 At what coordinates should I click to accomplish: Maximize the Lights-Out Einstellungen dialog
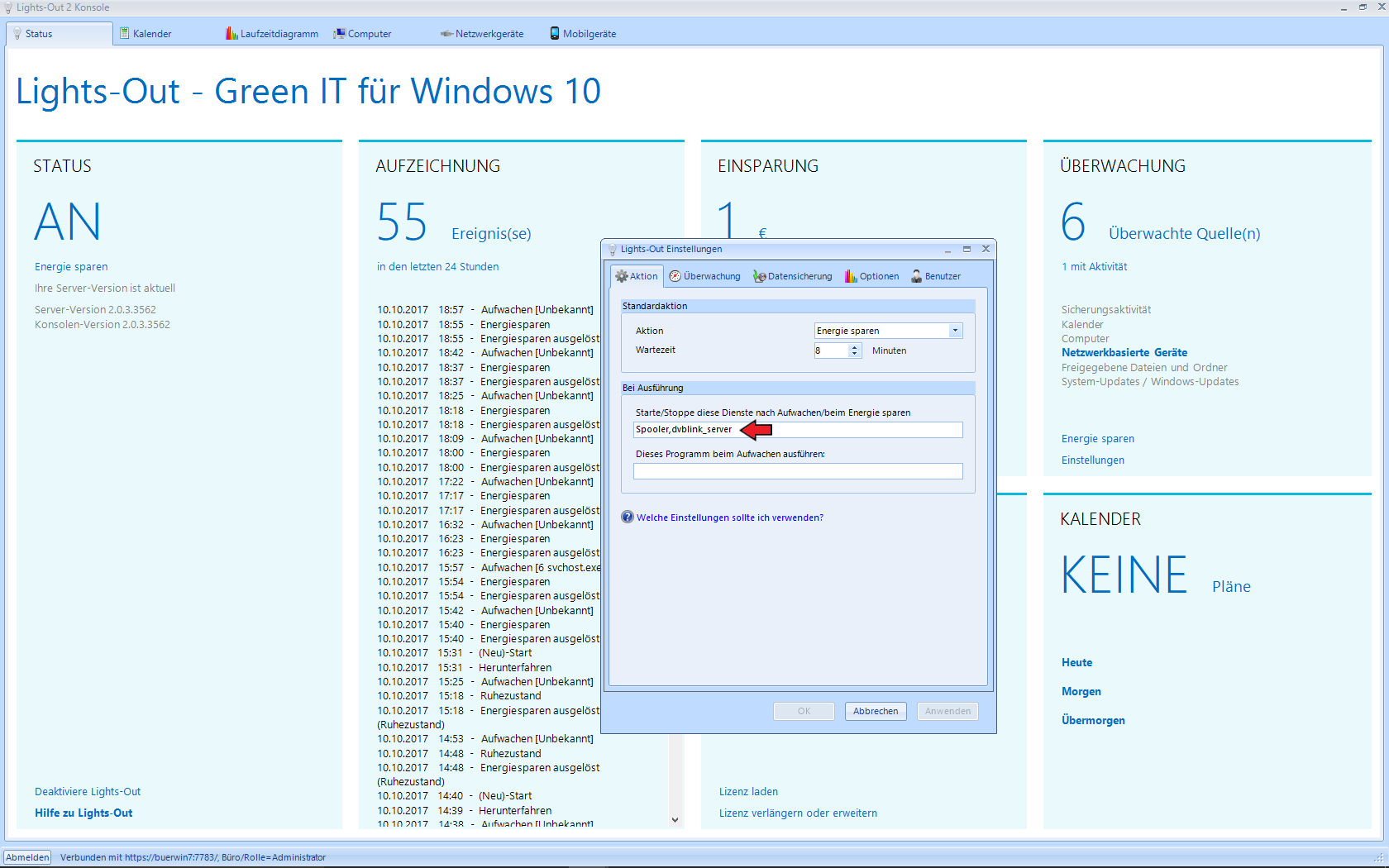coord(967,249)
